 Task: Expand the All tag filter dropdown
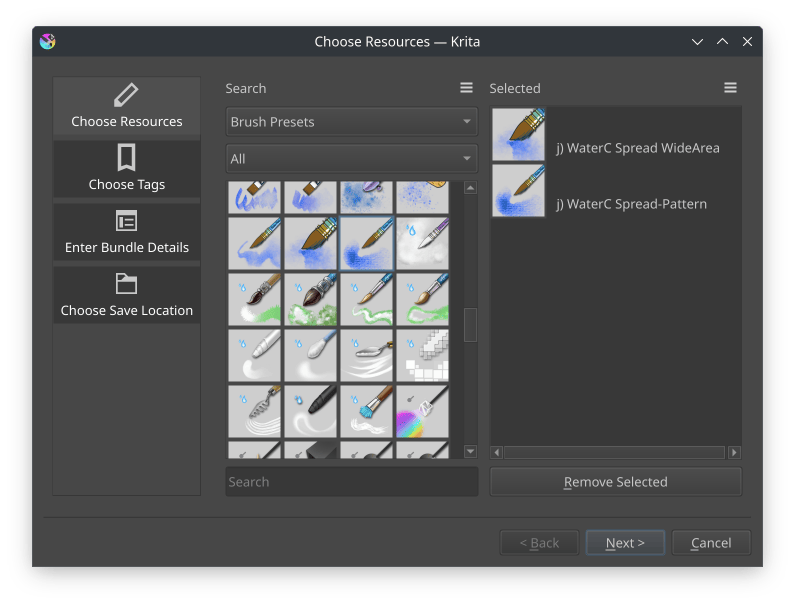pyautogui.click(x=351, y=159)
